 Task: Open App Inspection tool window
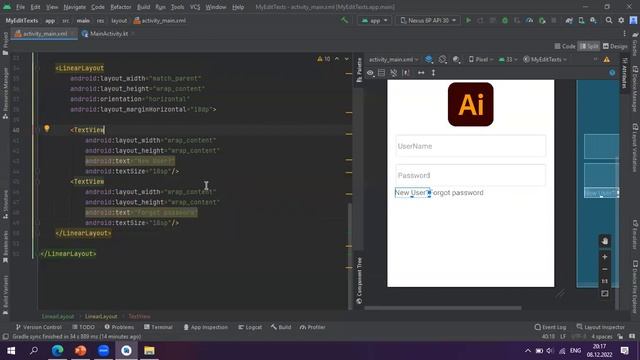[205, 327]
